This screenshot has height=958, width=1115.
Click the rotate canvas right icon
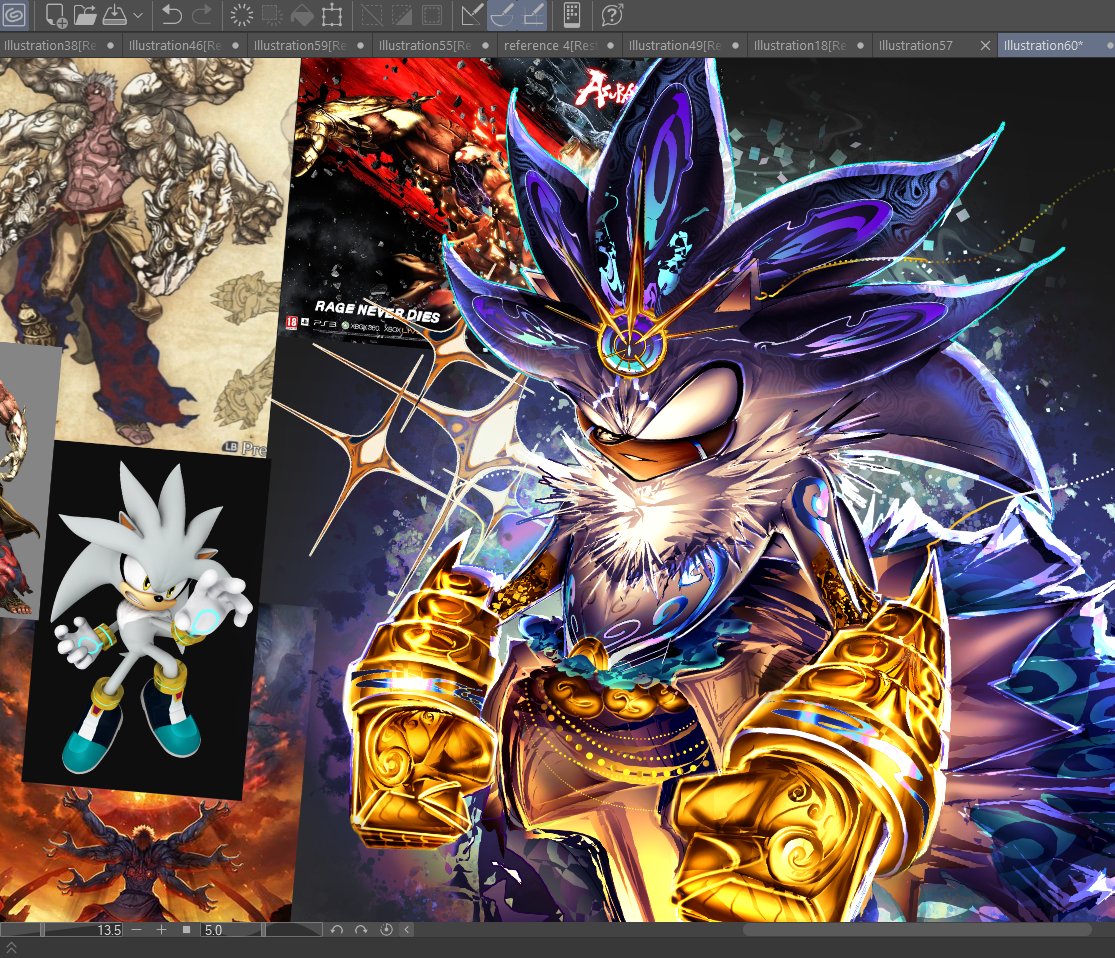point(361,930)
